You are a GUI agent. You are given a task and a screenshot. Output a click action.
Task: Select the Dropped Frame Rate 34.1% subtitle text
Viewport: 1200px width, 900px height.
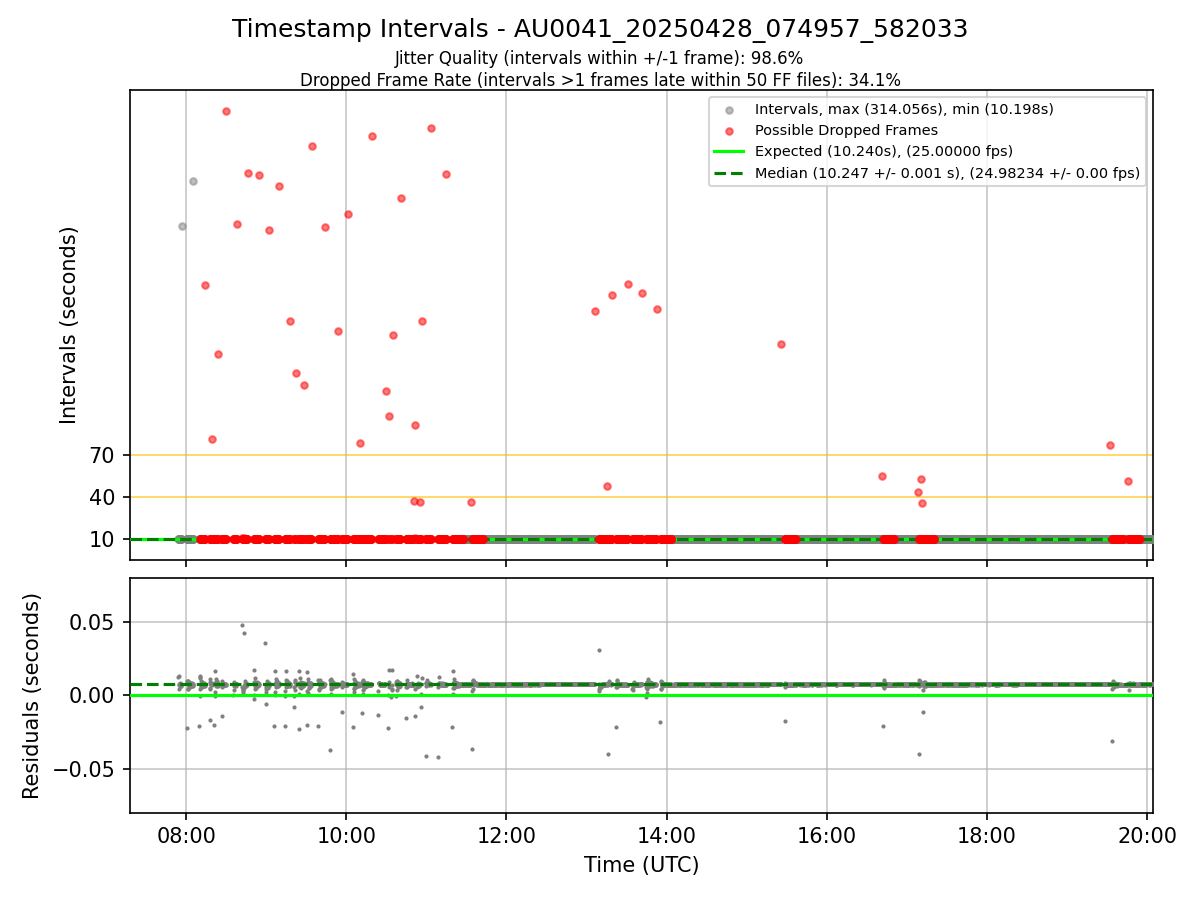point(600,80)
